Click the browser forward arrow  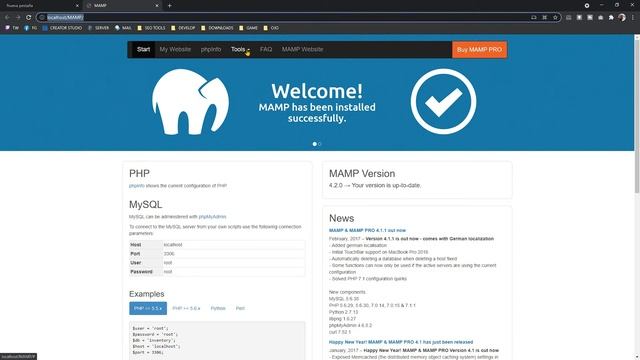click(x=18, y=18)
